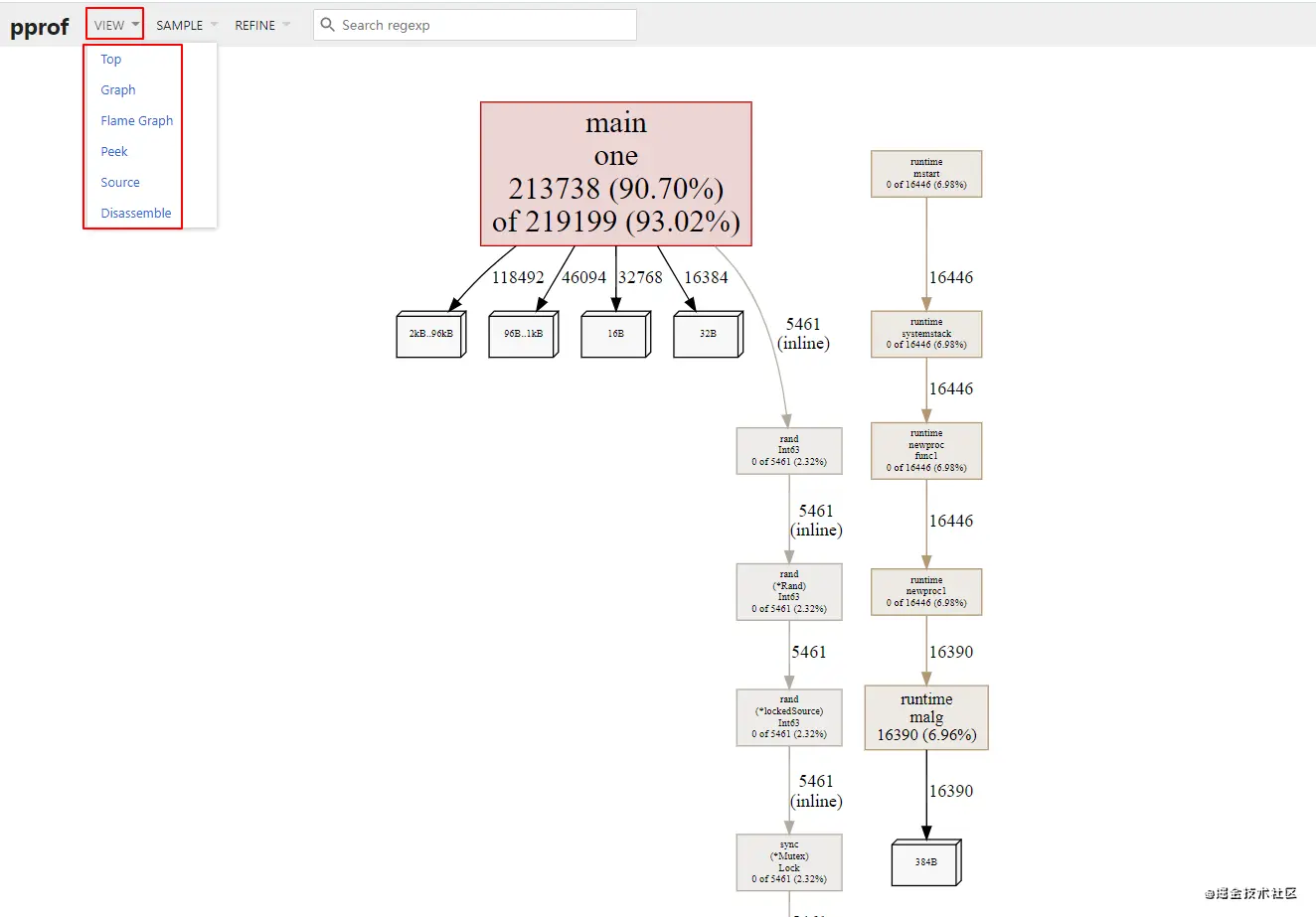Select Graph from the VIEW menu
The height and width of the screenshot is (917, 1316).
click(118, 90)
